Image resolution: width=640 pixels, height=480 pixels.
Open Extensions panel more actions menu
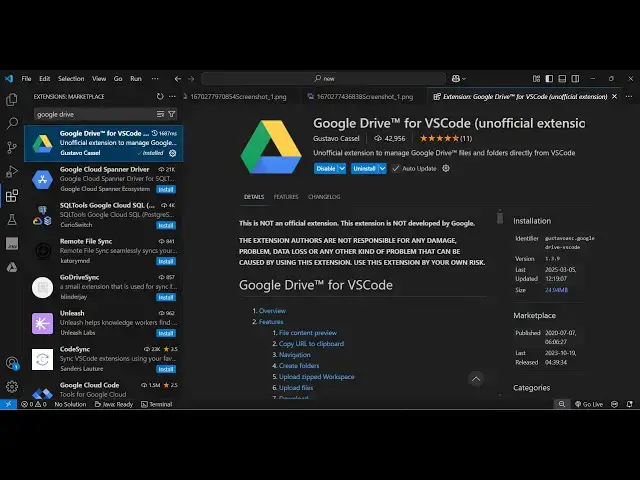click(172, 96)
